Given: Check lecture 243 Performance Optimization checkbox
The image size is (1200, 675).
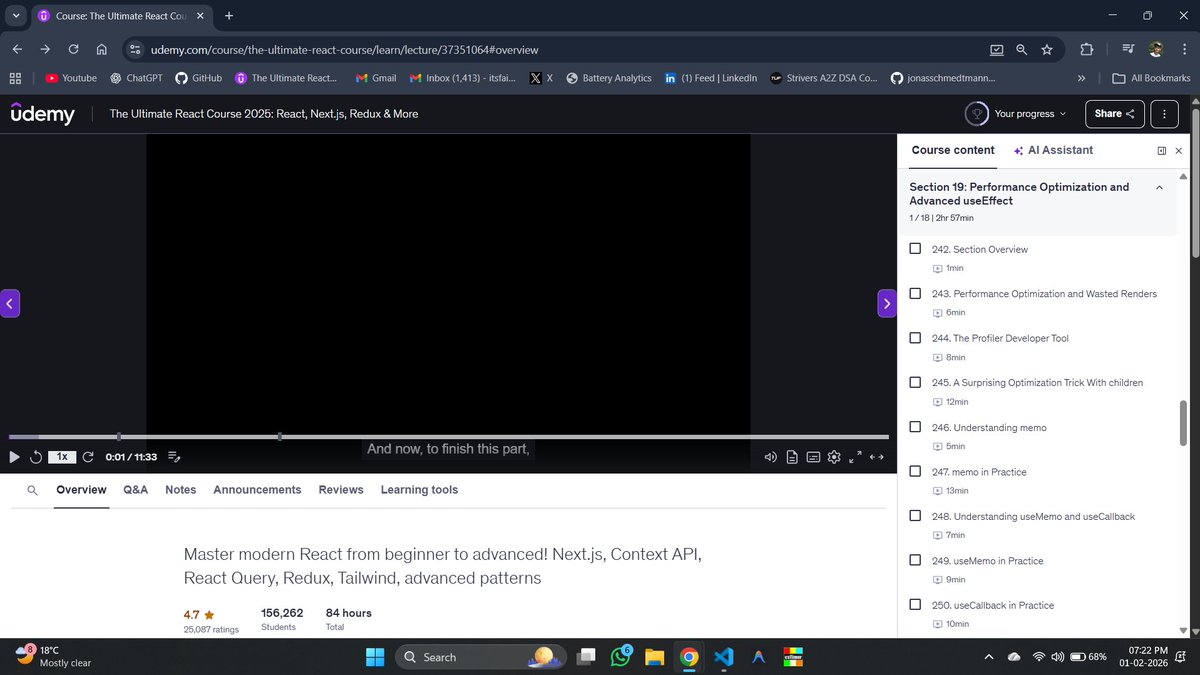Looking at the screenshot, I should (x=915, y=294).
